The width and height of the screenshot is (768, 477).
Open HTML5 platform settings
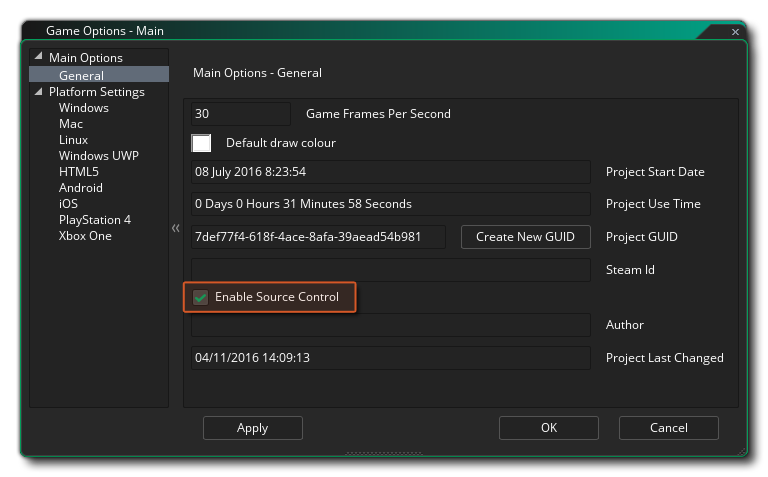pyautogui.click(x=78, y=172)
